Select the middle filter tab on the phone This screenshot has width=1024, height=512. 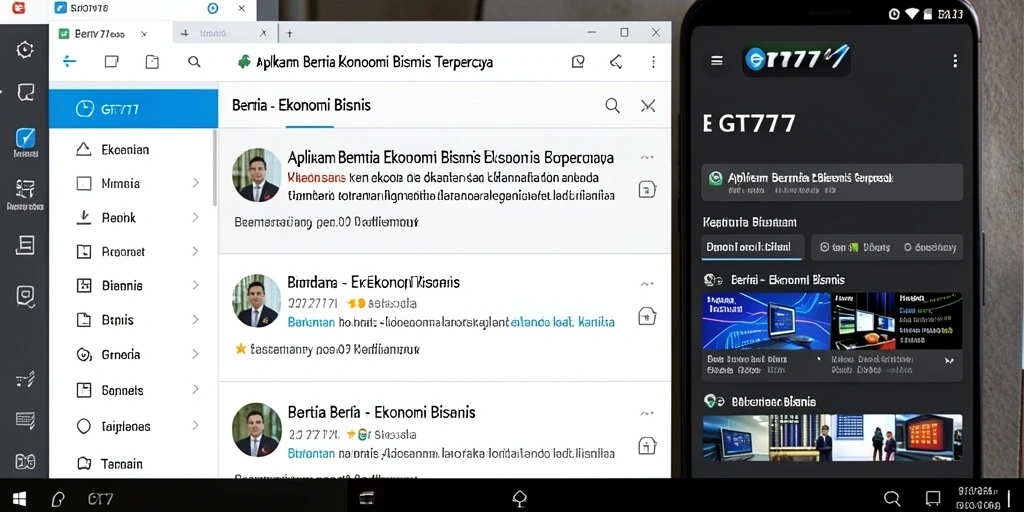point(854,248)
